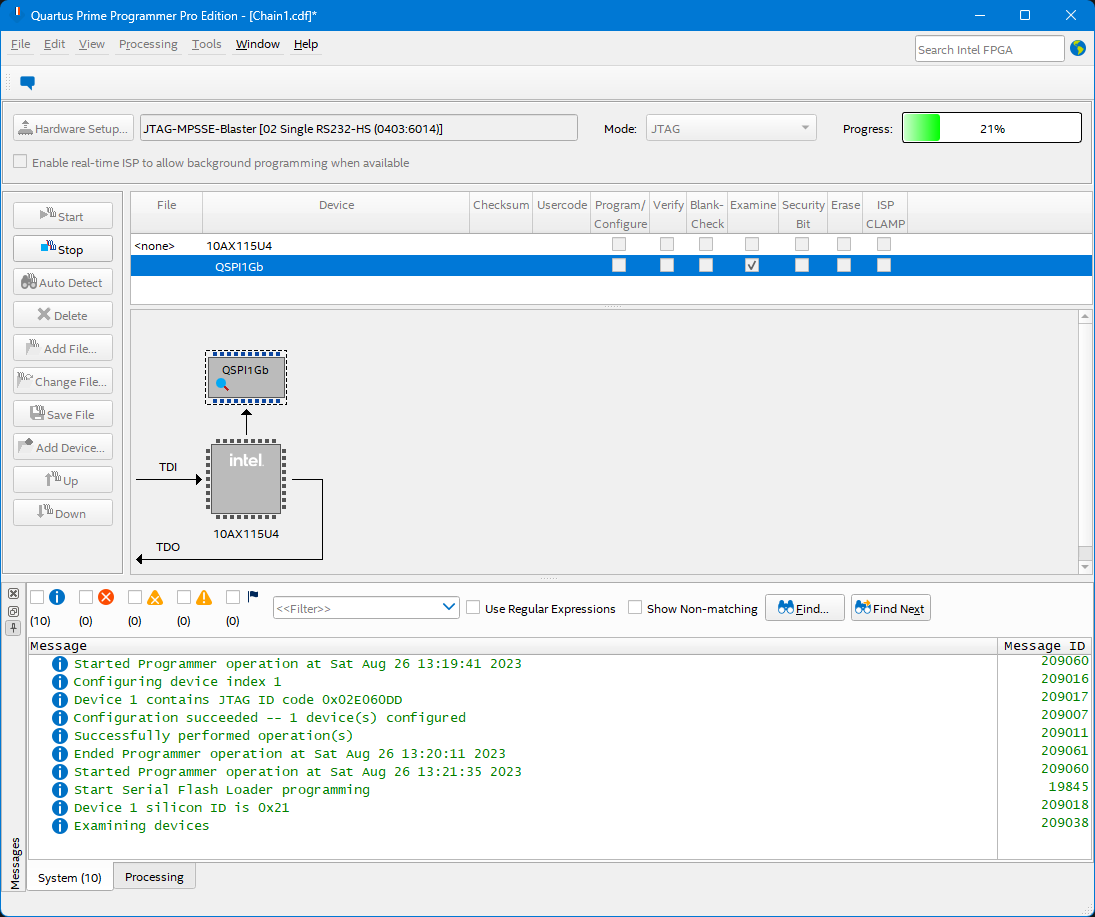The width and height of the screenshot is (1095, 917).
Task: Click the Start button
Action: [x=63, y=216]
